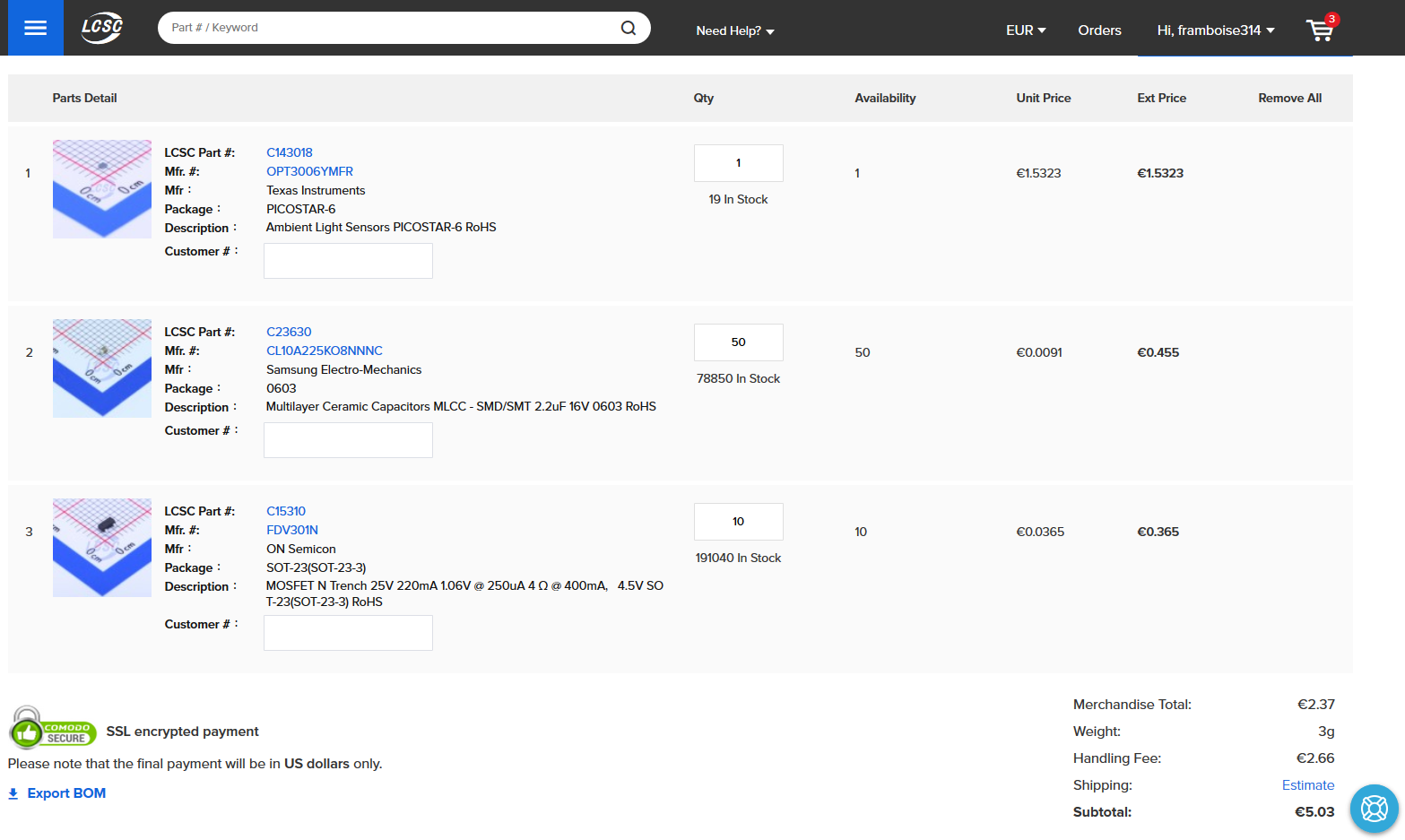
Task: Open the Hi, framboise314 account menu
Action: (x=1216, y=30)
